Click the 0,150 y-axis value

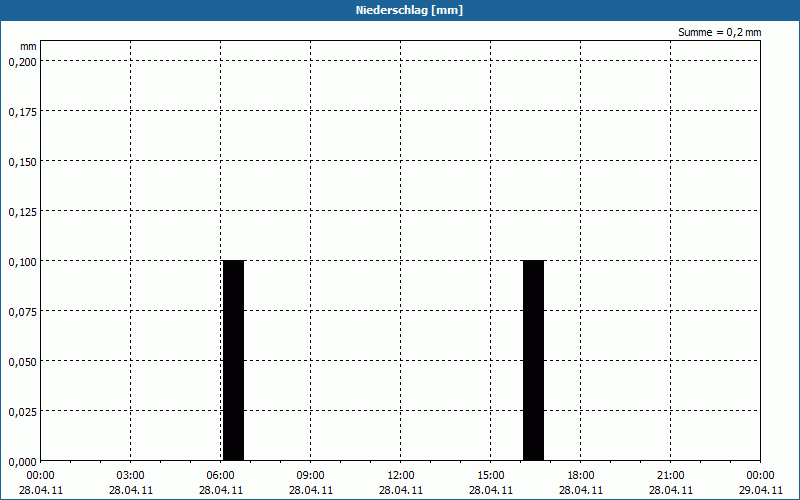pyautogui.click(x=22, y=162)
